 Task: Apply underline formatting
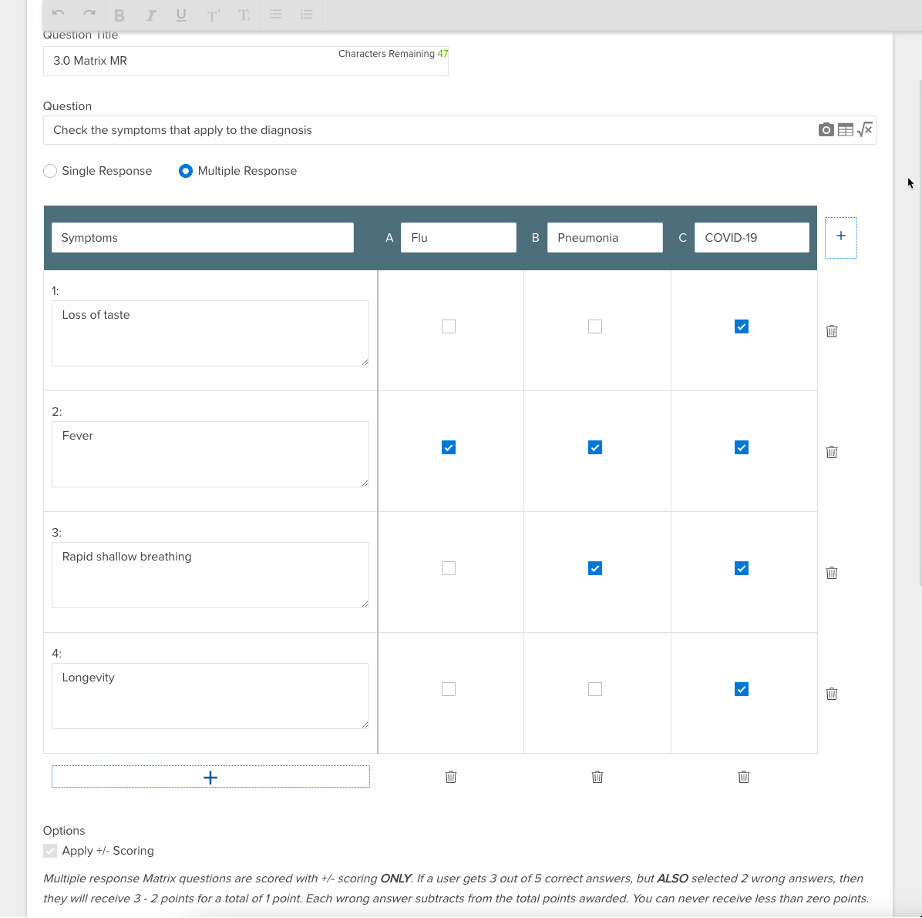click(x=180, y=14)
